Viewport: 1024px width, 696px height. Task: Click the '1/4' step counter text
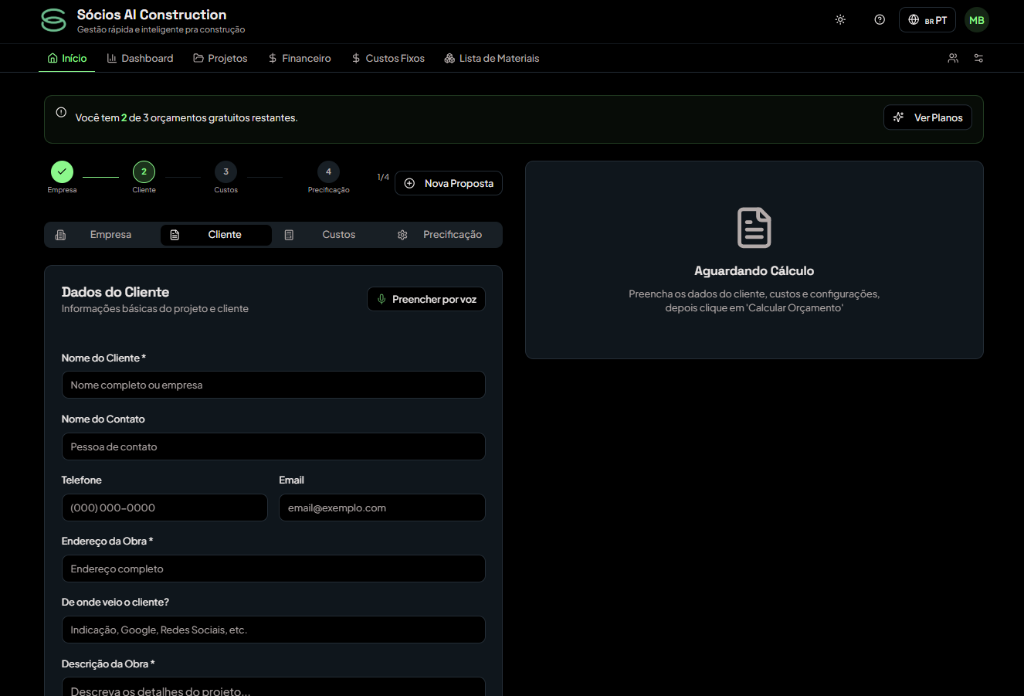383,177
